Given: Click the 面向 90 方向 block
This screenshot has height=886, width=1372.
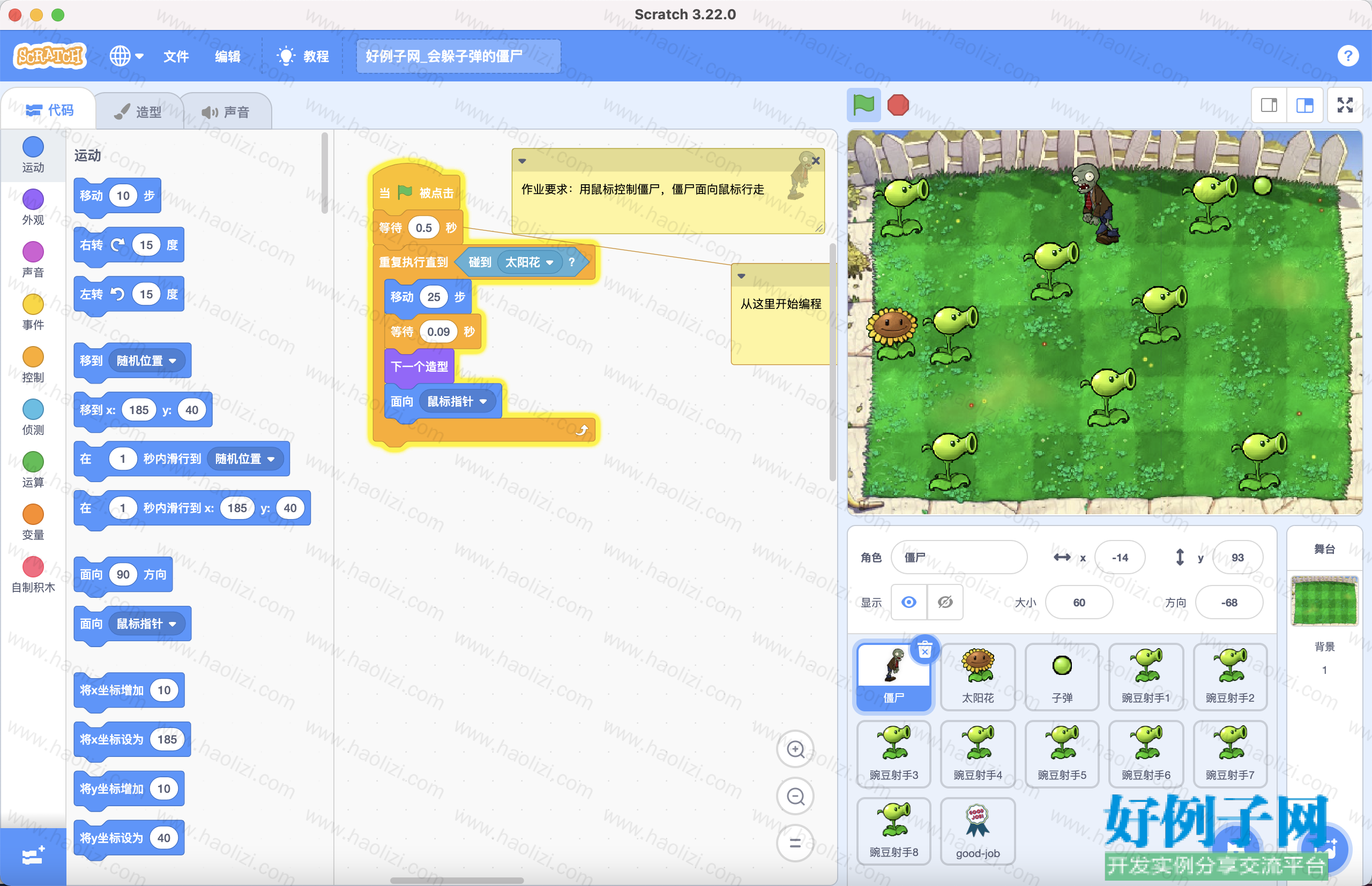Looking at the screenshot, I should point(123,574).
